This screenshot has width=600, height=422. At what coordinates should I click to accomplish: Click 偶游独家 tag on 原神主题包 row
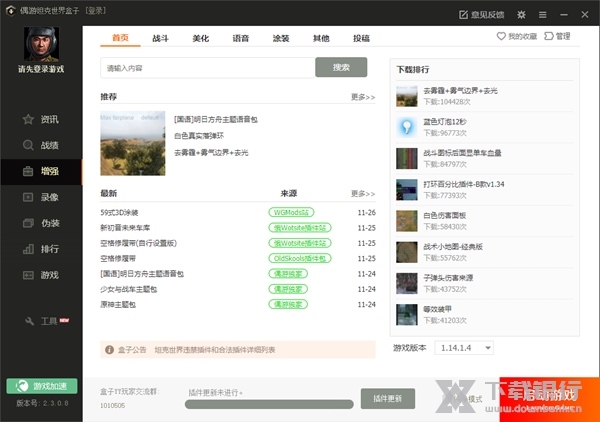tap(288, 304)
